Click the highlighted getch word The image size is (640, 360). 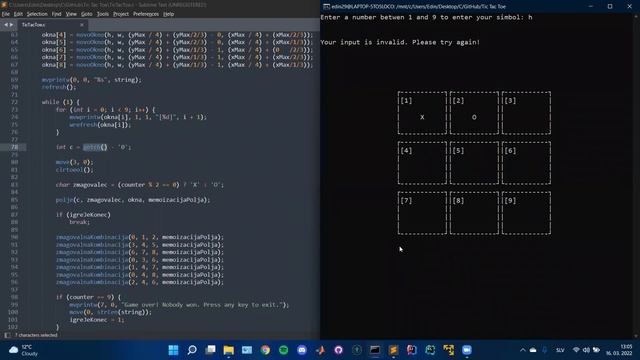tap(92, 147)
